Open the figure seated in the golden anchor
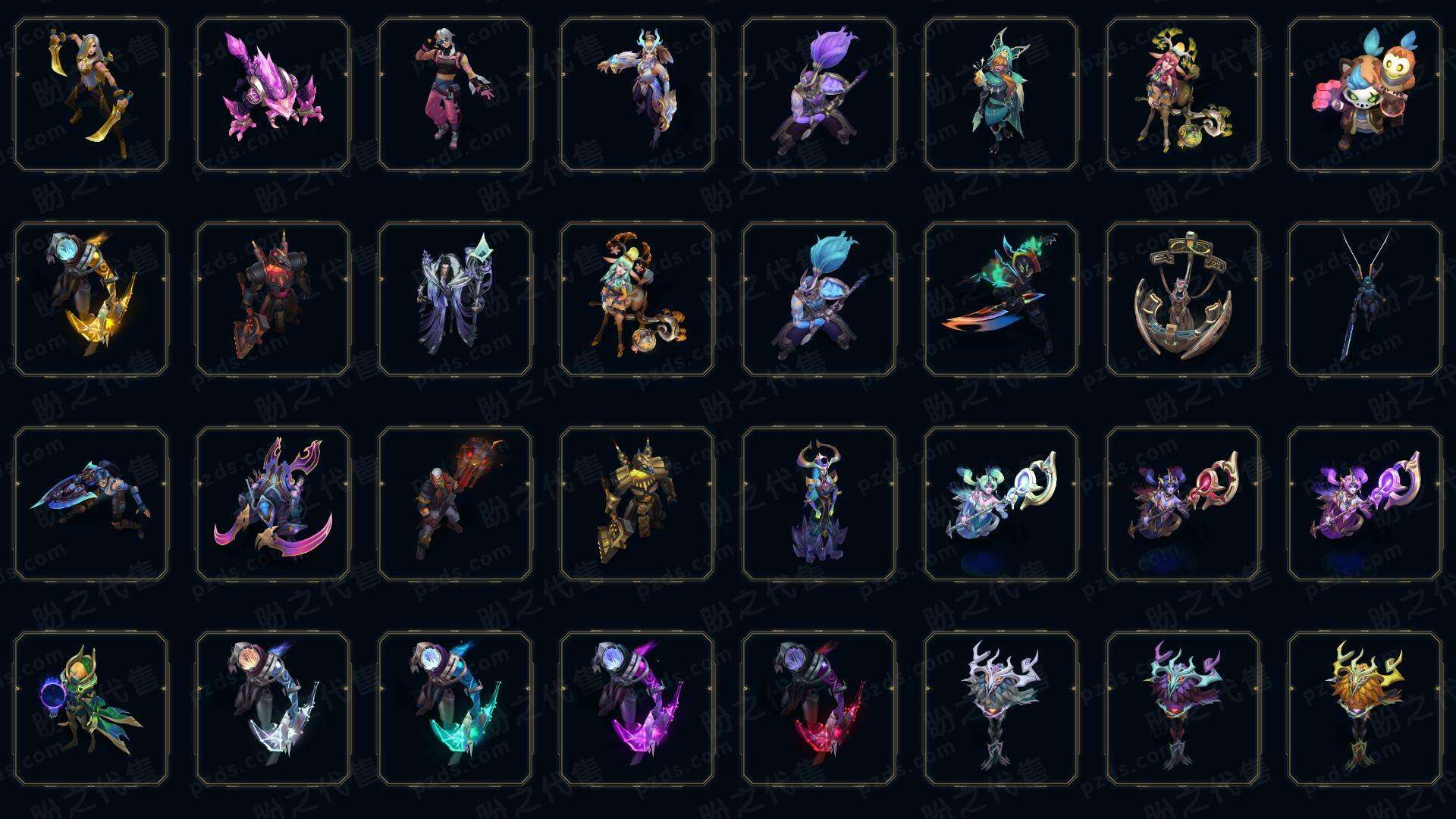 tap(1183, 299)
